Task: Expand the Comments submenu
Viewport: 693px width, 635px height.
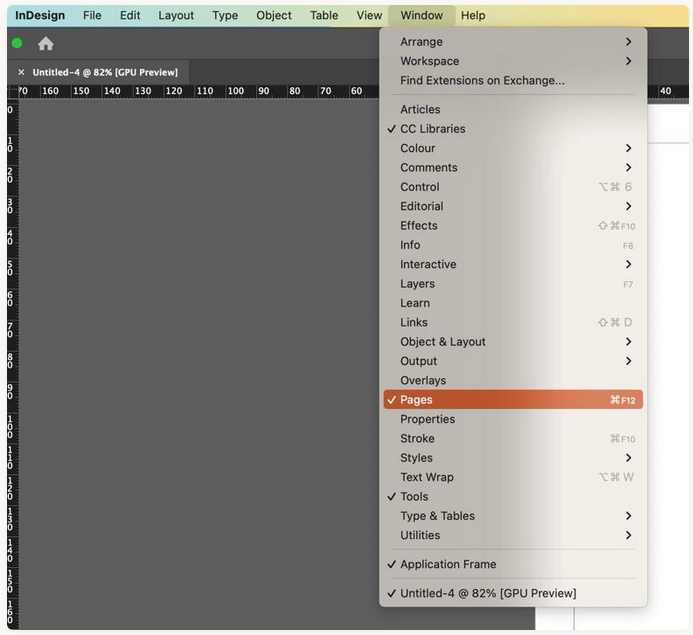Action: 513,167
